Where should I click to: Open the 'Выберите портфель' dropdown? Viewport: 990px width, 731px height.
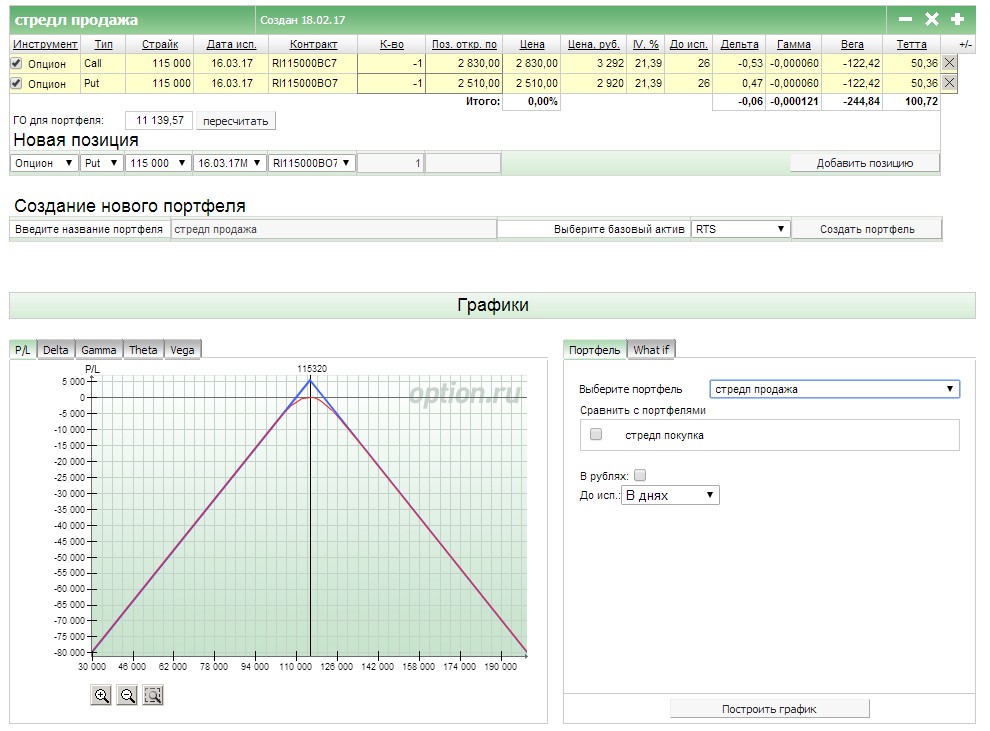tap(834, 389)
